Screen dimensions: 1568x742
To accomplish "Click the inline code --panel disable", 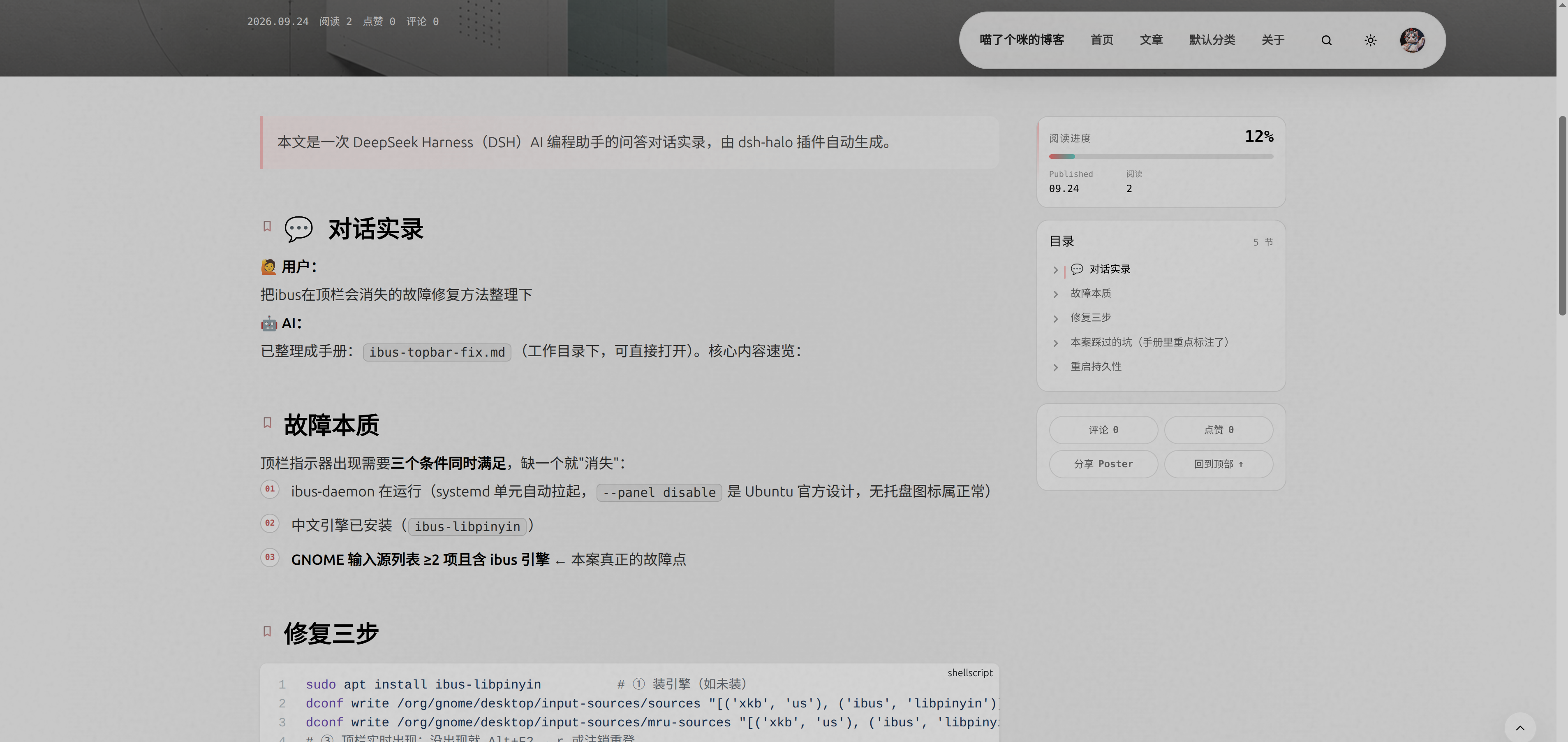I will pyautogui.click(x=659, y=492).
